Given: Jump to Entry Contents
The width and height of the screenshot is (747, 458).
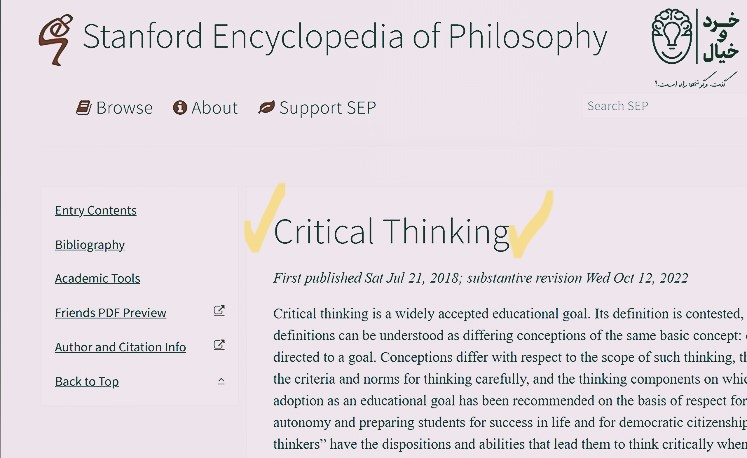Looking at the screenshot, I should click(96, 210).
